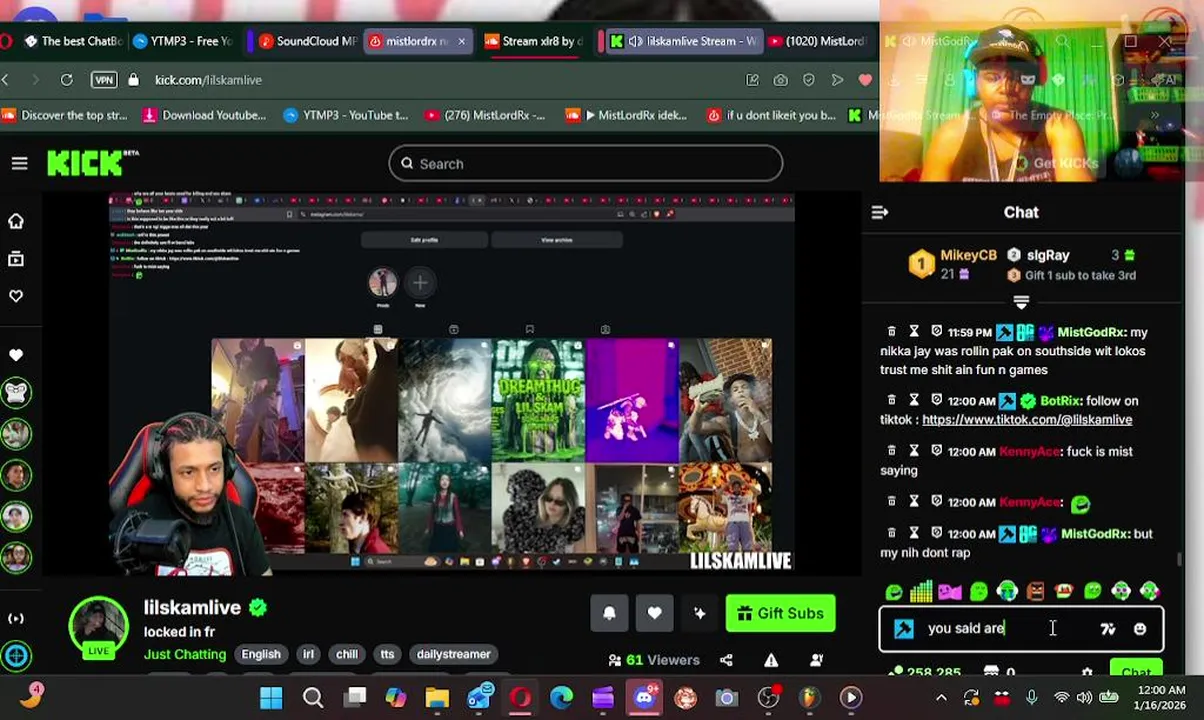This screenshot has width=1204, height=720.
Task: Open 'Download Youtube...' bookmark
Action: pyautogui.click(x=204, y=115)
